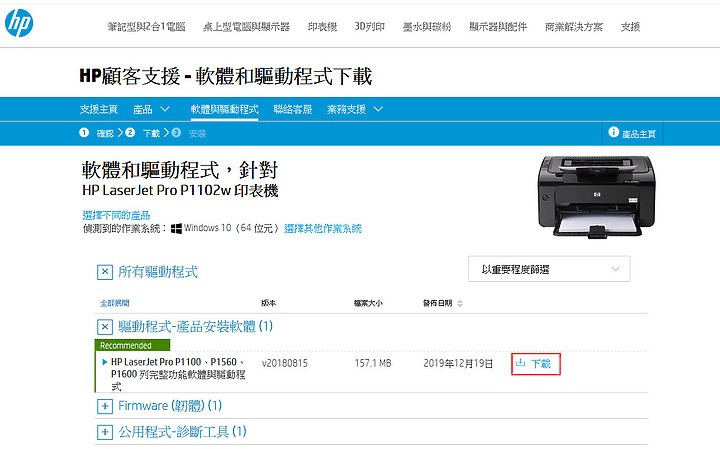Expand HP LaserJet Pro P1100 driver triangle

click(105, 362)
